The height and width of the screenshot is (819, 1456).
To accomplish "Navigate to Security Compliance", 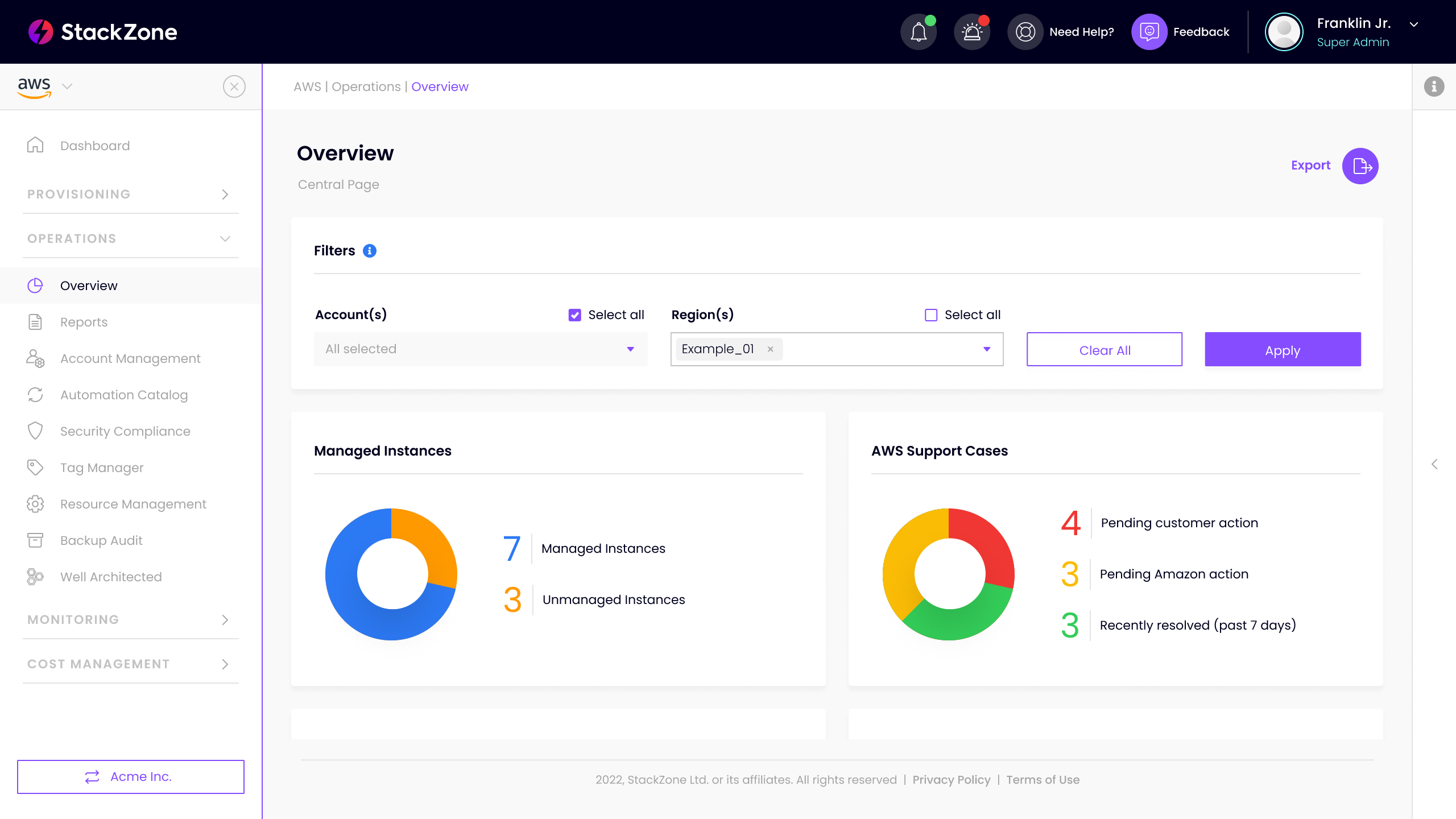I will click(x=131, y=431).
